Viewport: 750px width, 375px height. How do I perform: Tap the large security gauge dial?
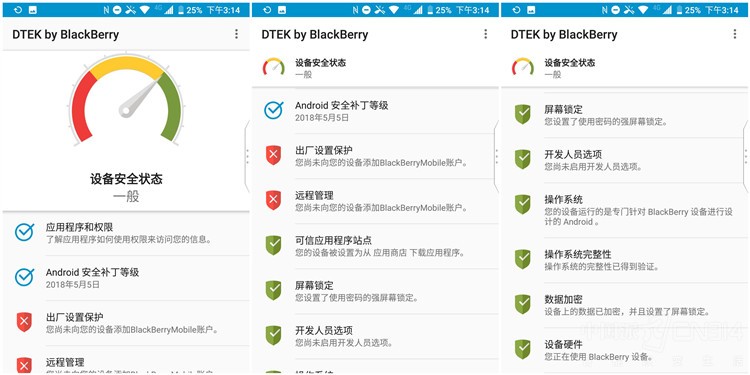pos(126,98)
